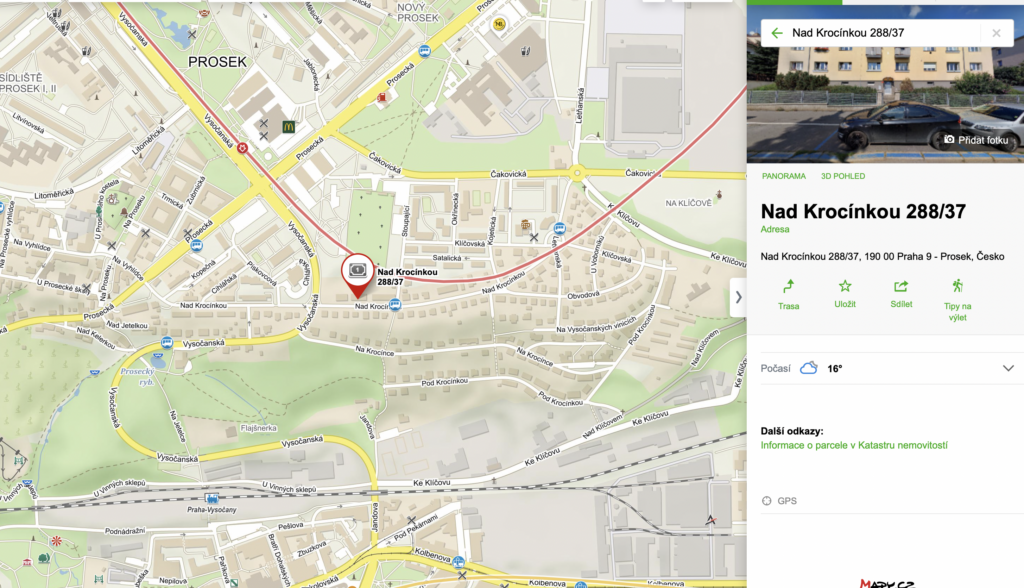Screen dimensions: 1024x588
Task: Save the place with Uložit star icon
Action: [845, 294]
